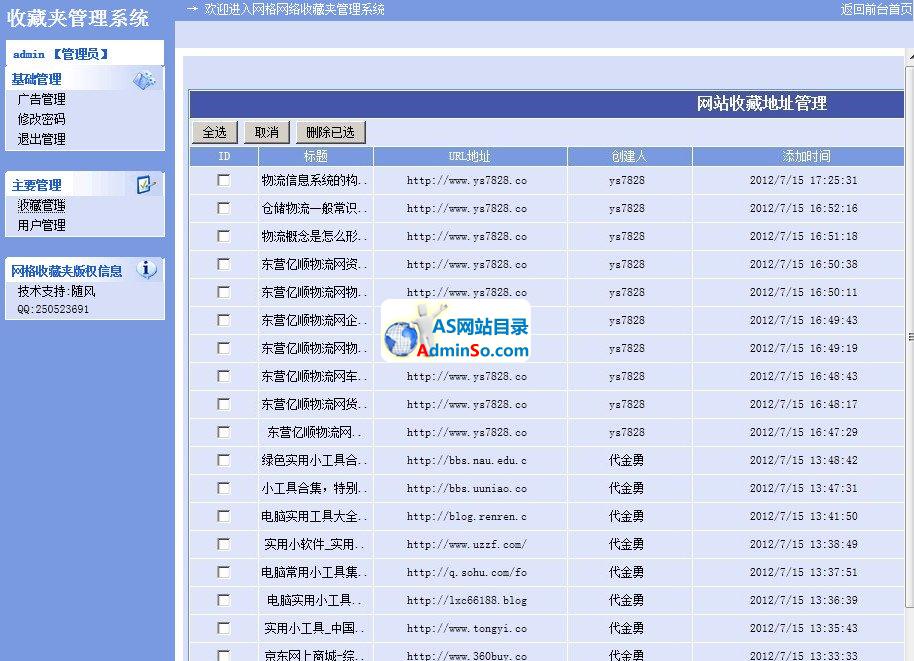The image size is (914, 661).
Task: Check the box for 实用小工具_中国 row
Action: [x=224, y=628]
